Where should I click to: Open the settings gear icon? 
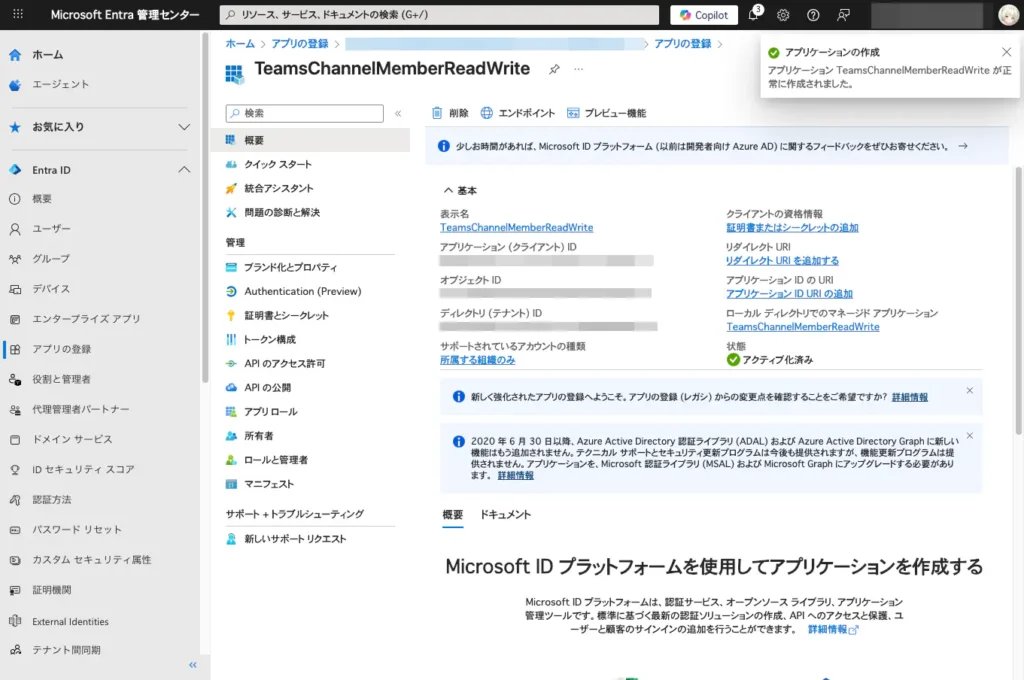pyautogui.click(x=783, y=15)
